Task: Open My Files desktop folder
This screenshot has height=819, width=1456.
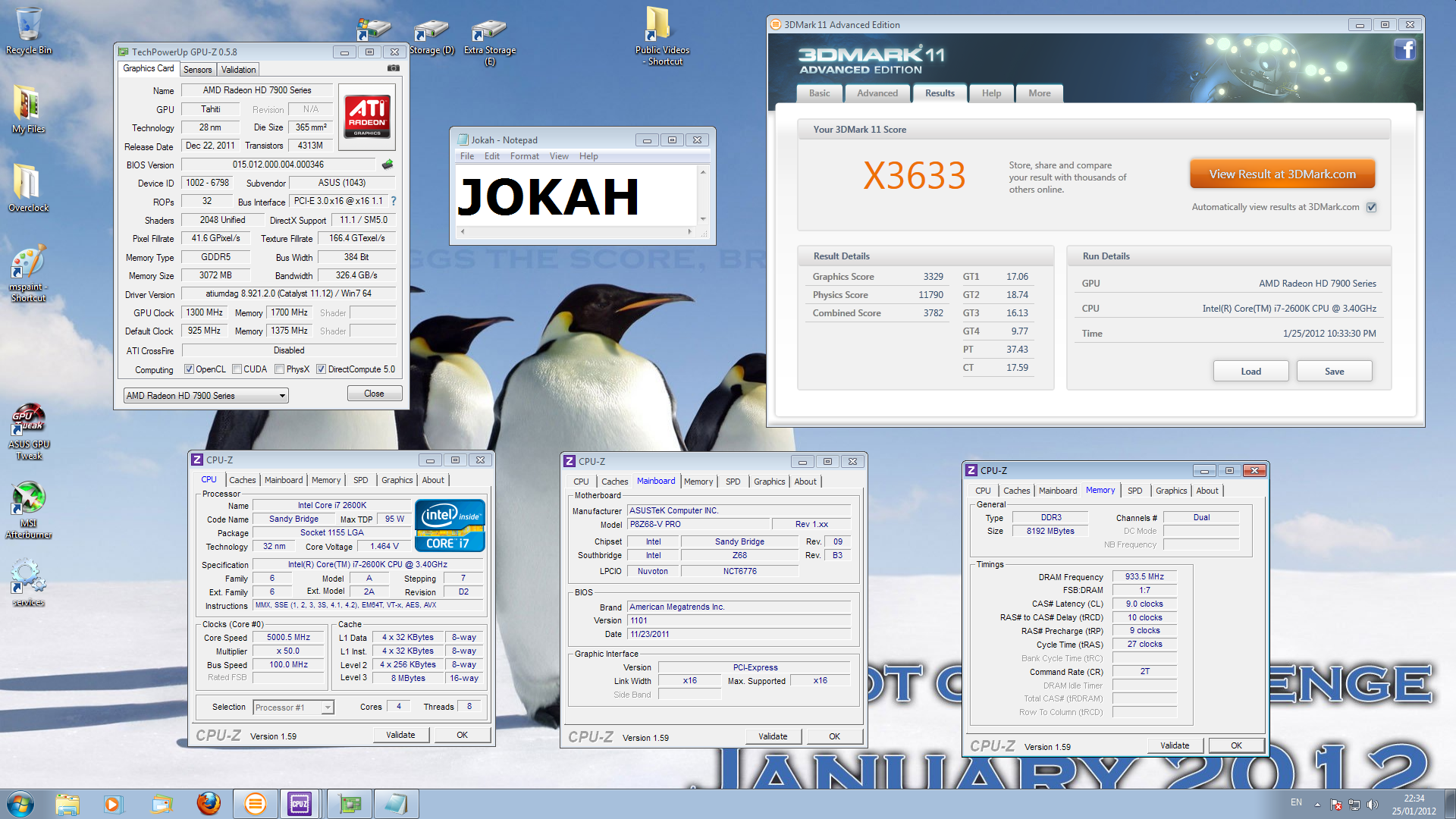Action: point(28,108)
